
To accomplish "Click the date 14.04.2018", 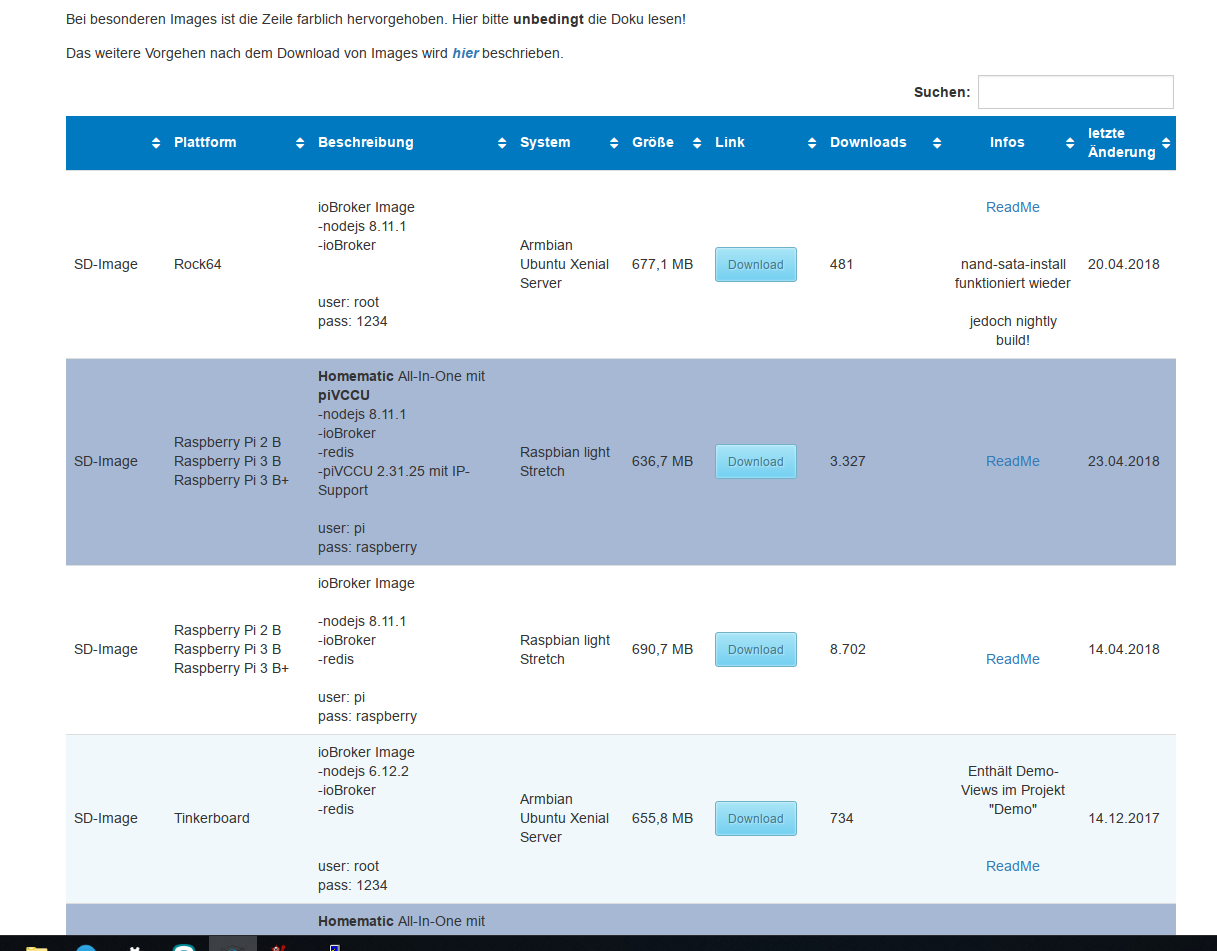I will [x=1124, y=649].
